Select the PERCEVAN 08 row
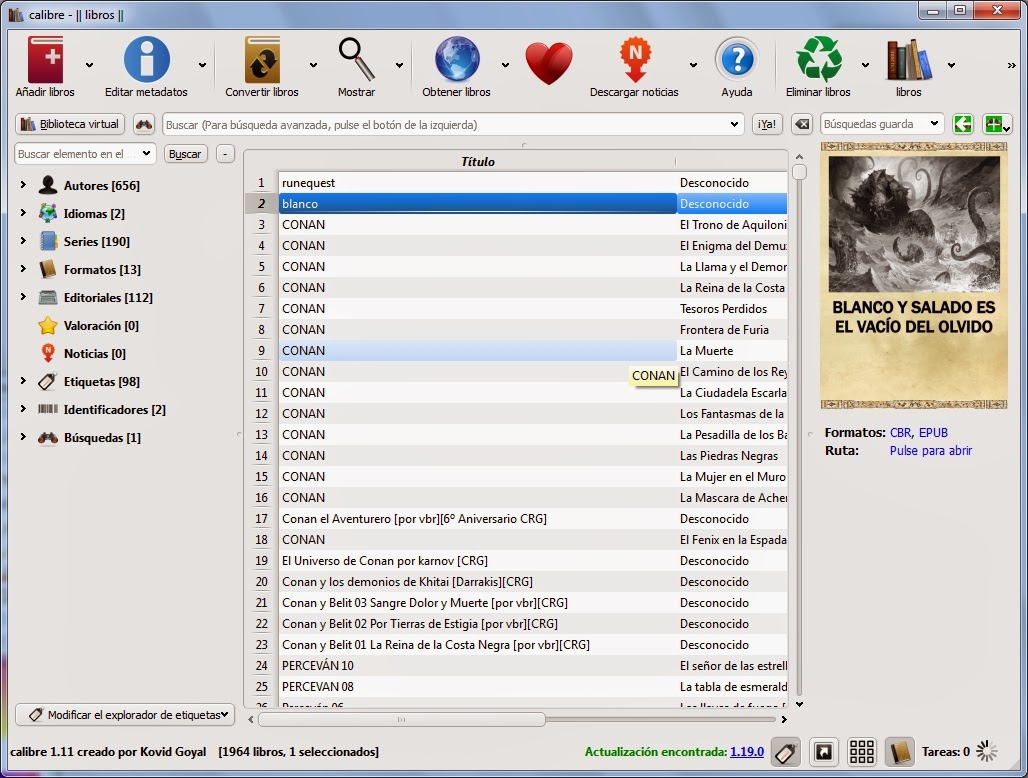1028x778 pixels. [477, 686]
